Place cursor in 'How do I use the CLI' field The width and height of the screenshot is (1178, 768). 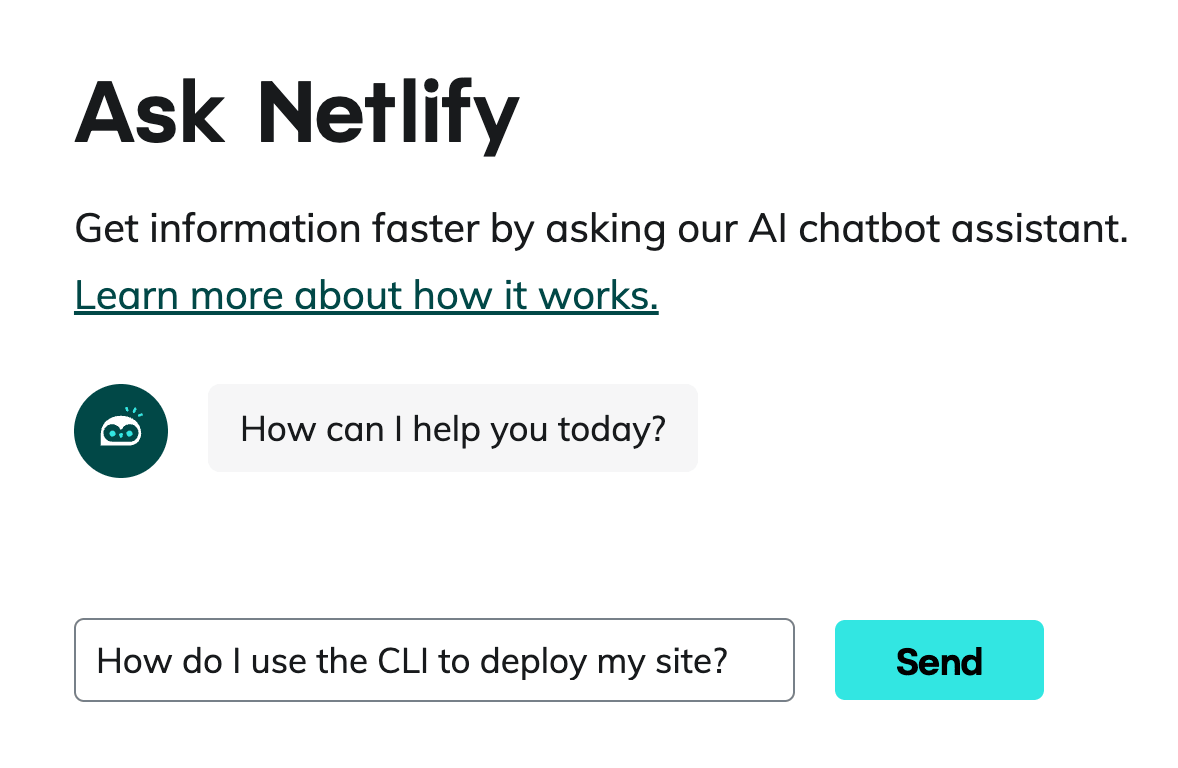click(x=434, y=660)
